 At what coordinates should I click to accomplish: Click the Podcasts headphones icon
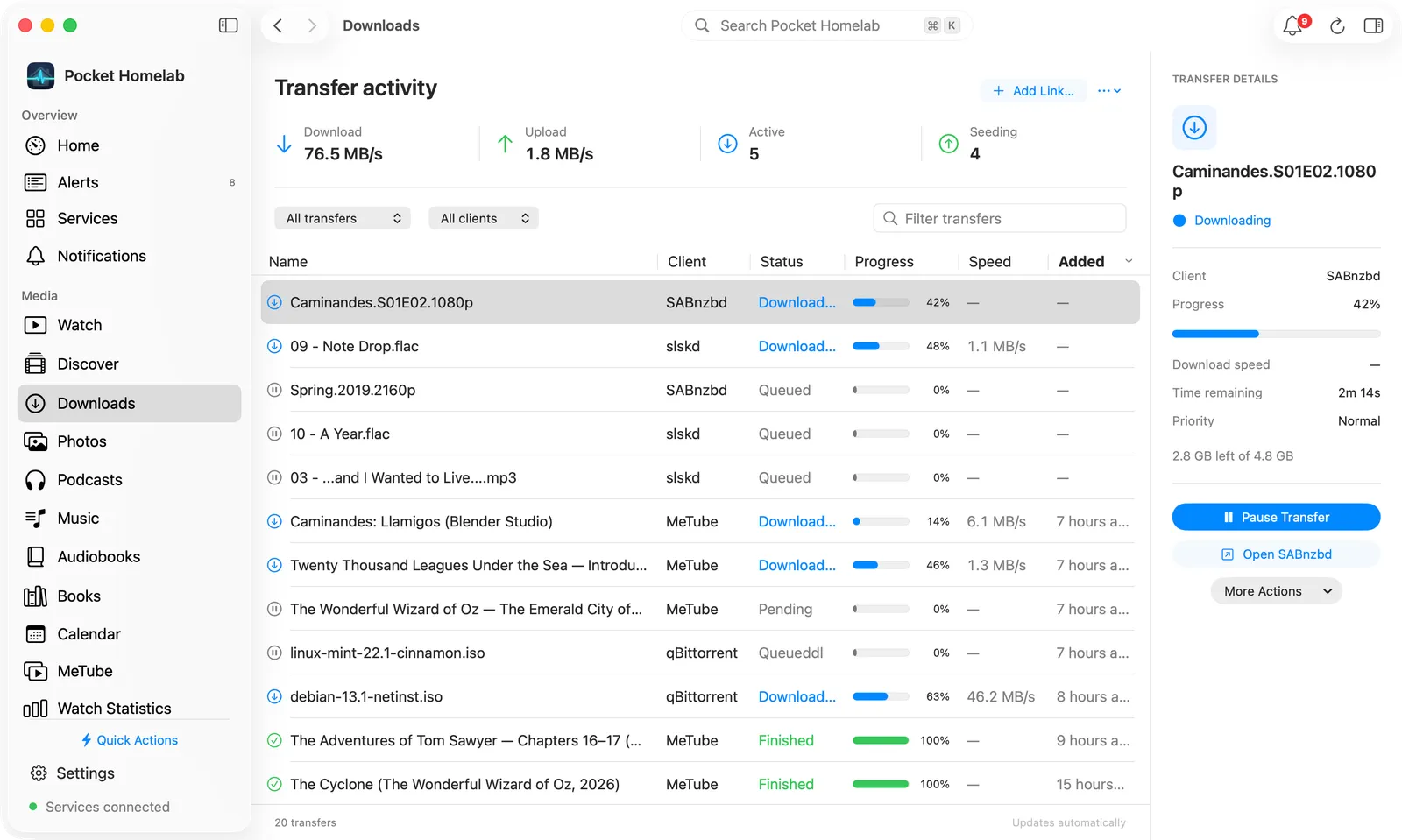(x=35, y=480)
